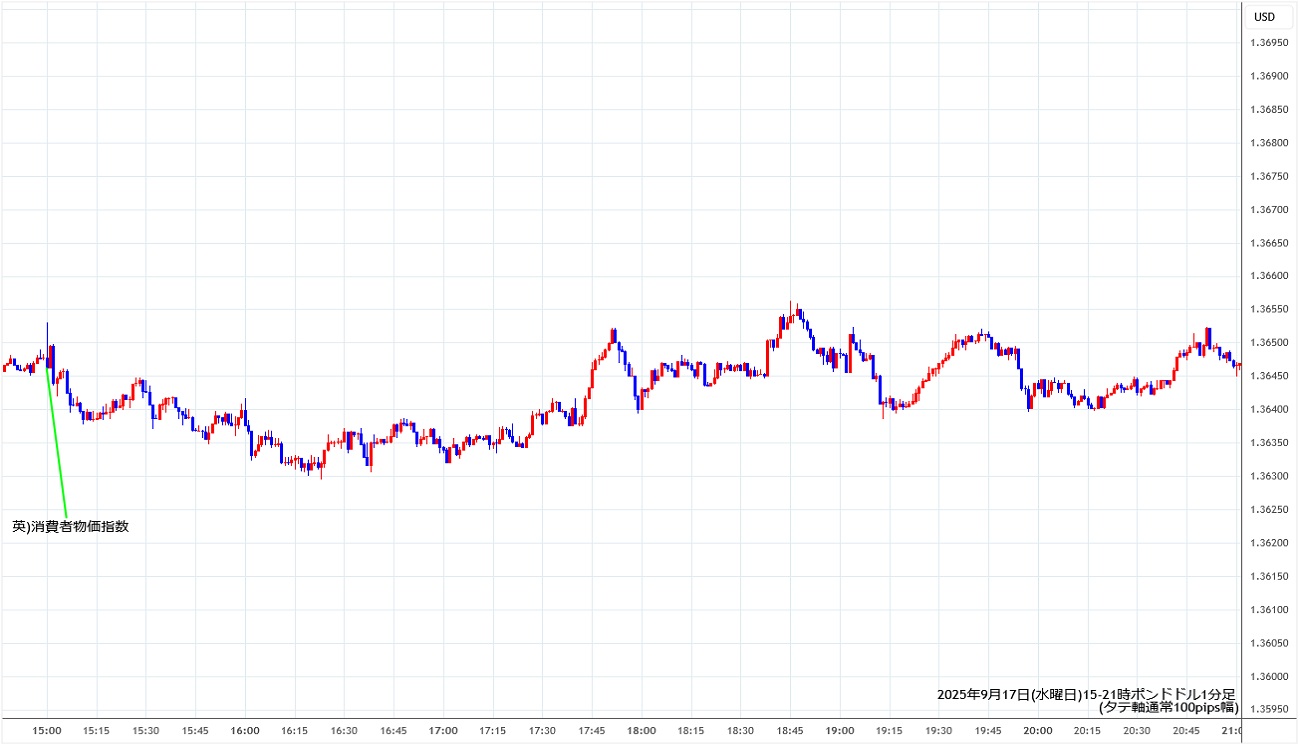This screenshot has width=1300, height=745.
Task: Click the 20:00 time axis label
Action: click(1037, 731)
